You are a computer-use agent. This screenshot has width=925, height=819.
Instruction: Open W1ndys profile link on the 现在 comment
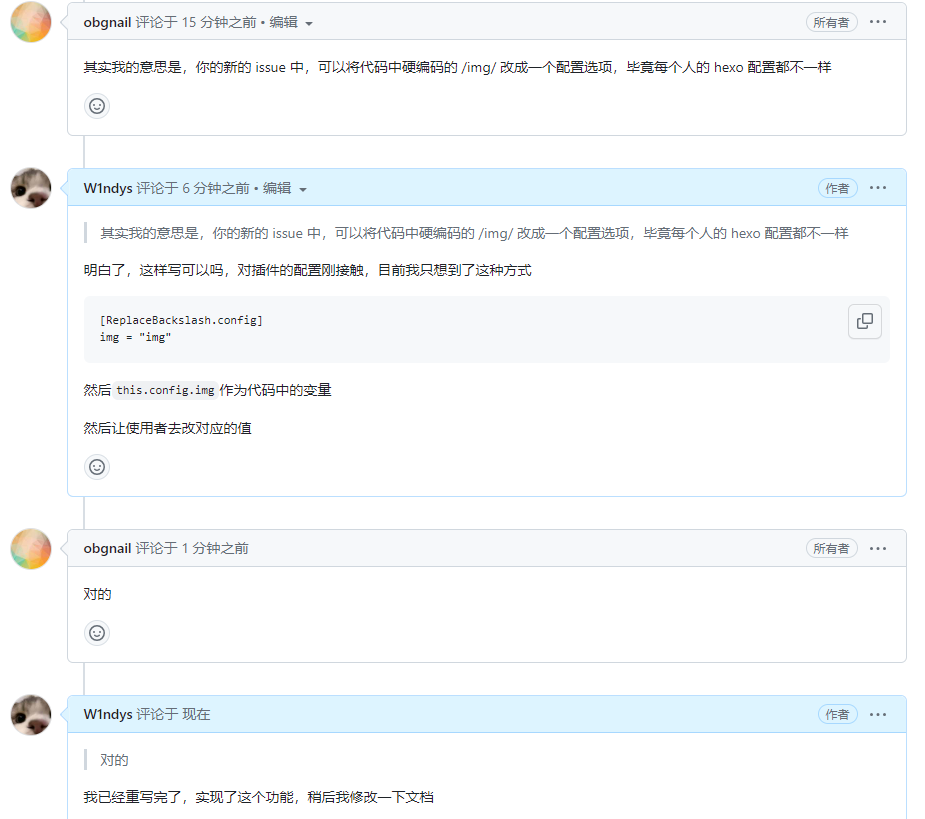click(x=108, y=714)
